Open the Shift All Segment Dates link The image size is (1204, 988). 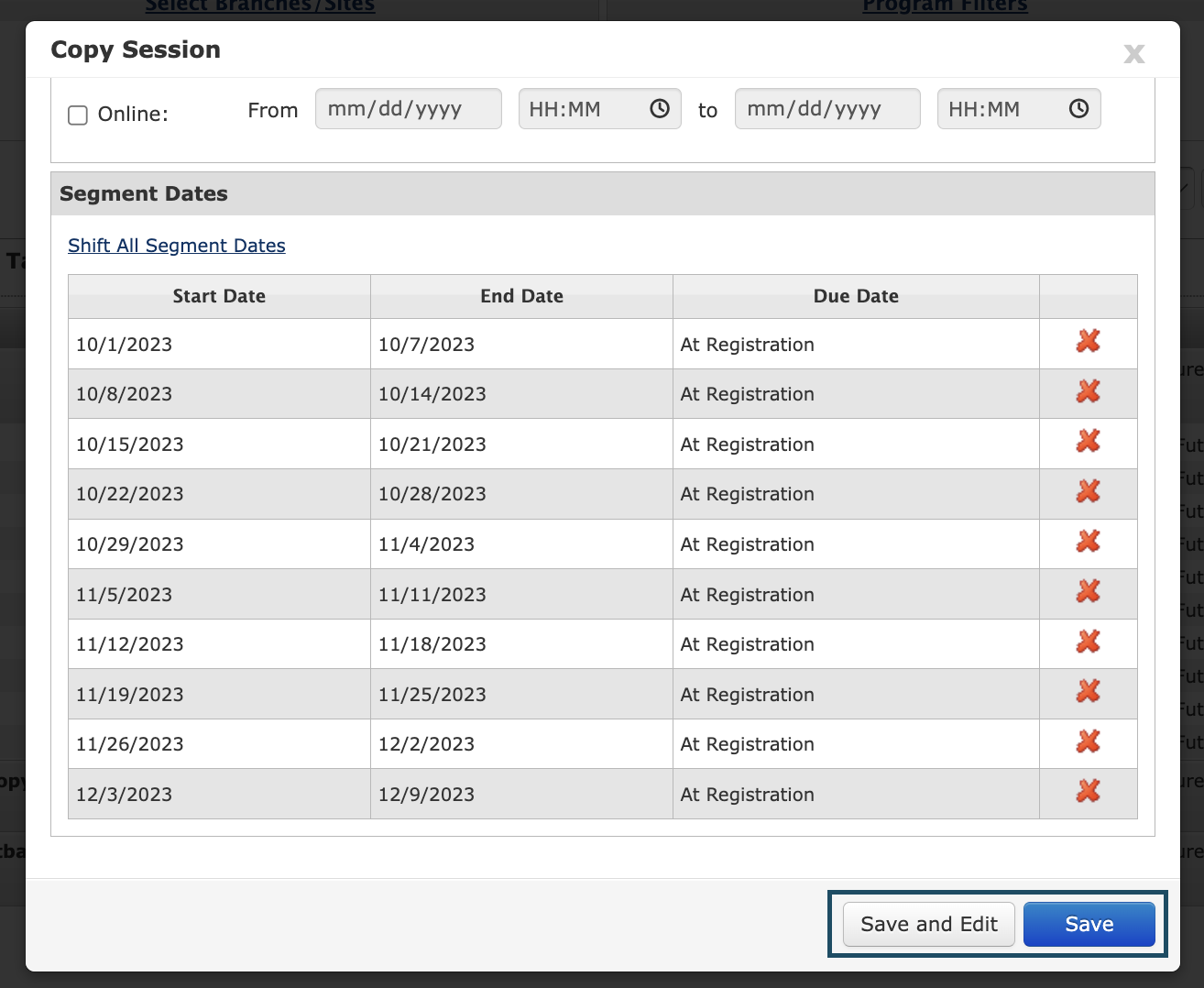pos(176,246)
